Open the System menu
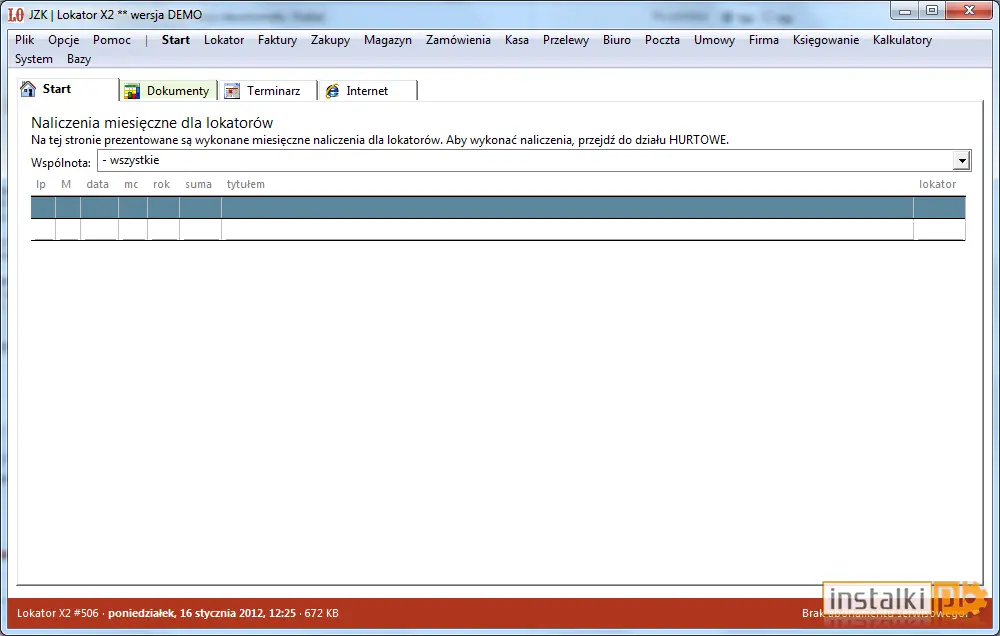This screenshot has width=1000, height=636. coord(34,59)
